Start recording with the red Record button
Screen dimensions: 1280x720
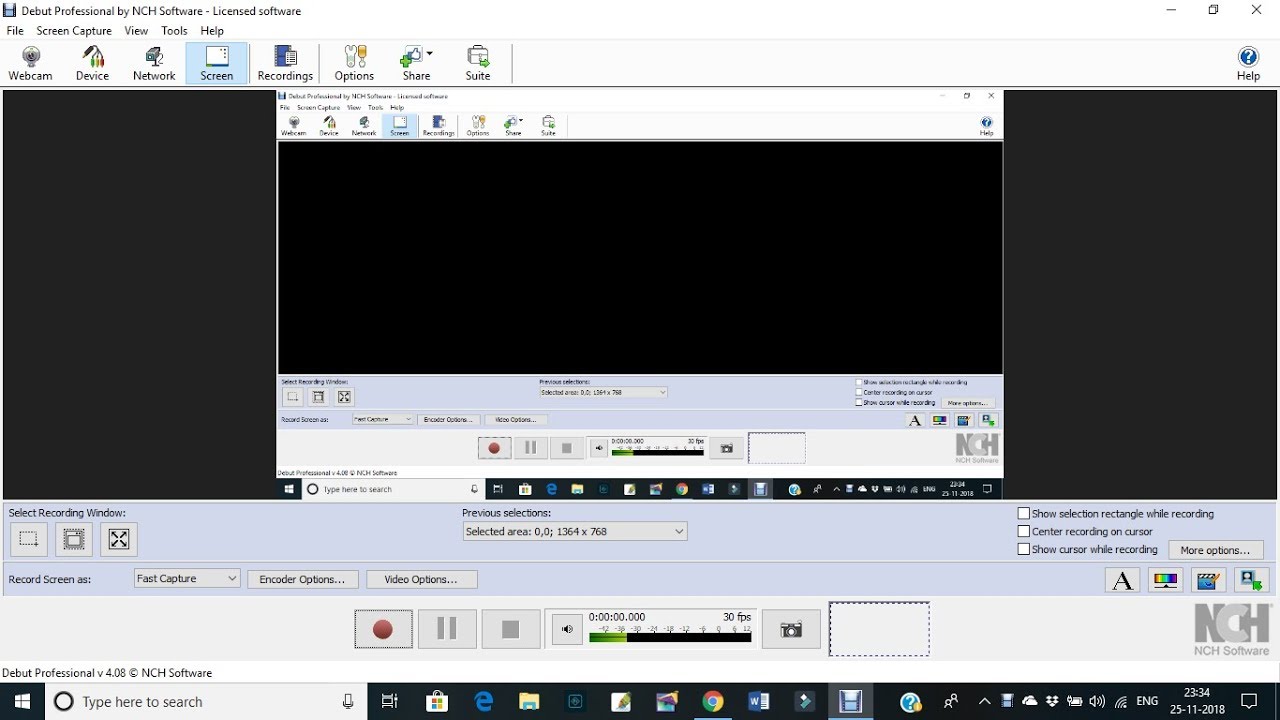383,630
